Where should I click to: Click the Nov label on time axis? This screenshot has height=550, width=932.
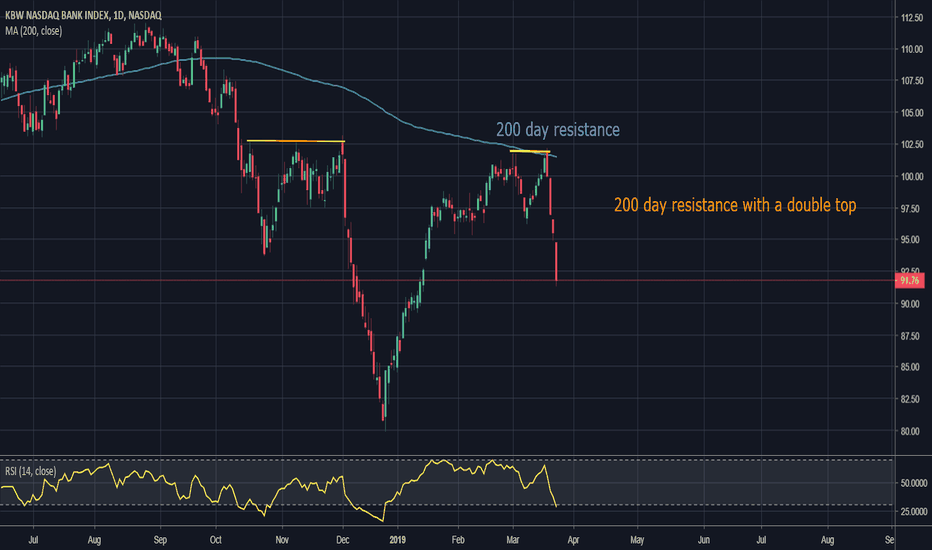(282, 540)
